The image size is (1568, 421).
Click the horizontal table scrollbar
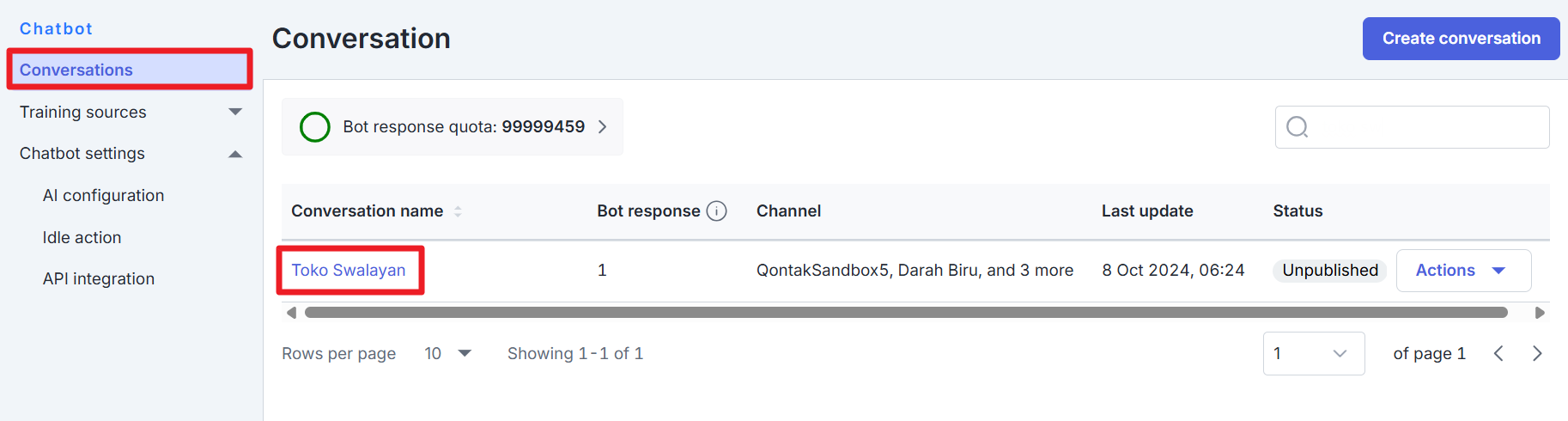pyautogui.click(x=906, y=313)
